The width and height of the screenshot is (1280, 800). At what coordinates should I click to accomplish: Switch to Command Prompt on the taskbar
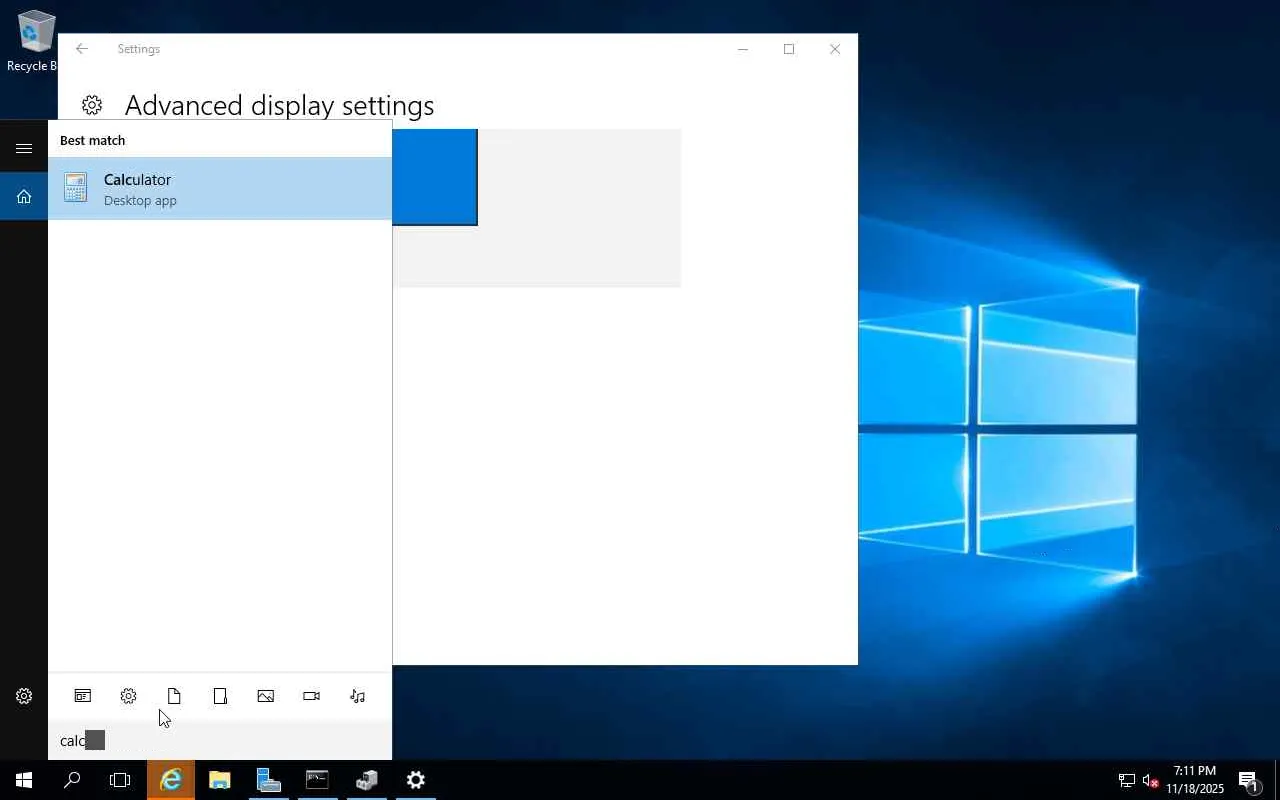pos(317,780)
